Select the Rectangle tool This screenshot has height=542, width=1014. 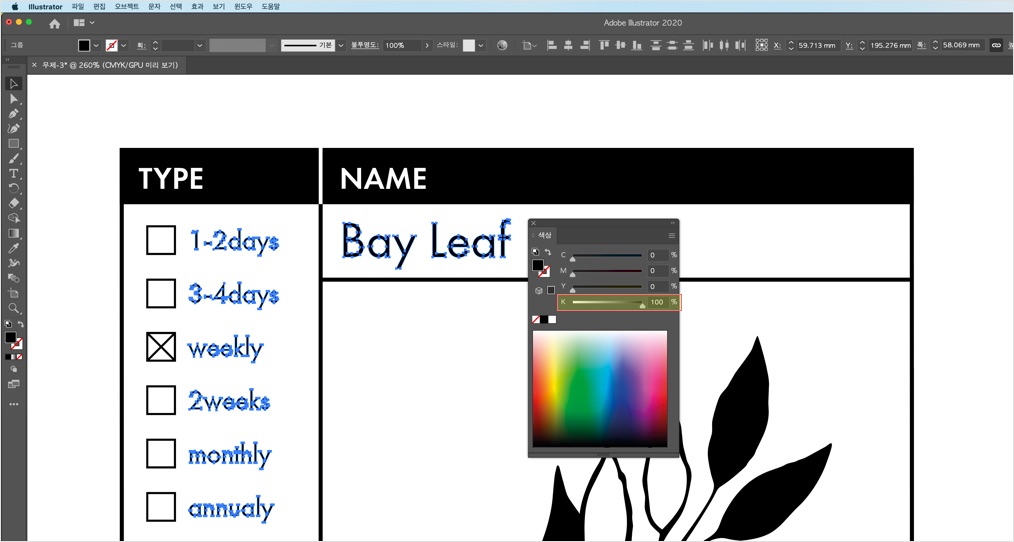pos(13,144)
